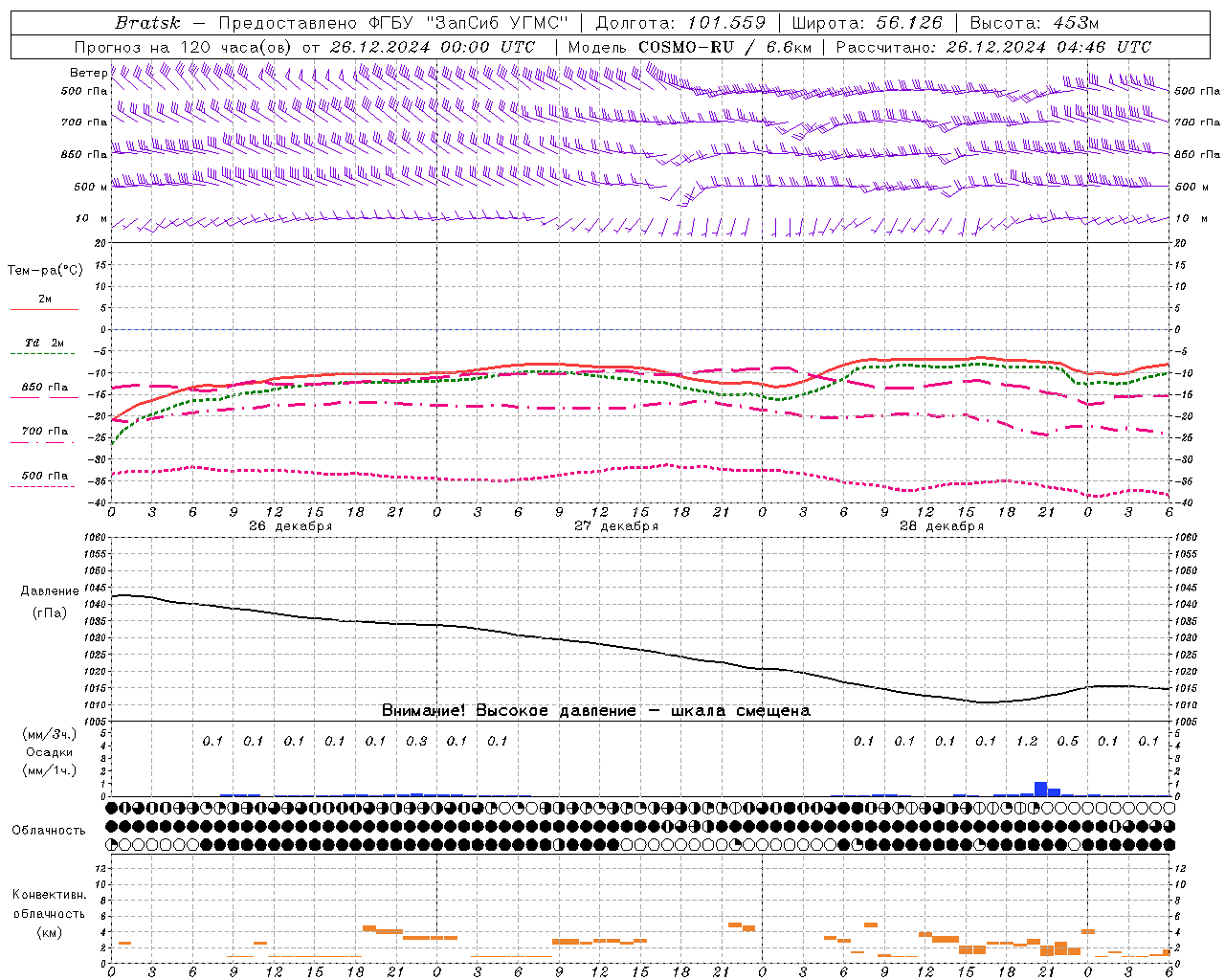Click the Td 2м legend entry
The height and width of the screenshot is (980, 1225).
click(45, 343)
